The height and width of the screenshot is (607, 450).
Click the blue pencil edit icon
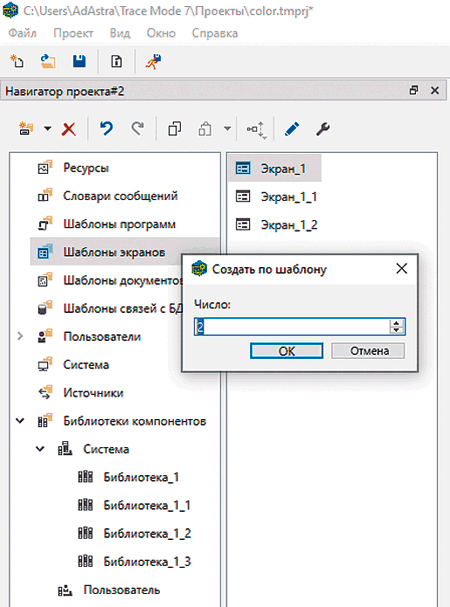click(x=292, y=129)
